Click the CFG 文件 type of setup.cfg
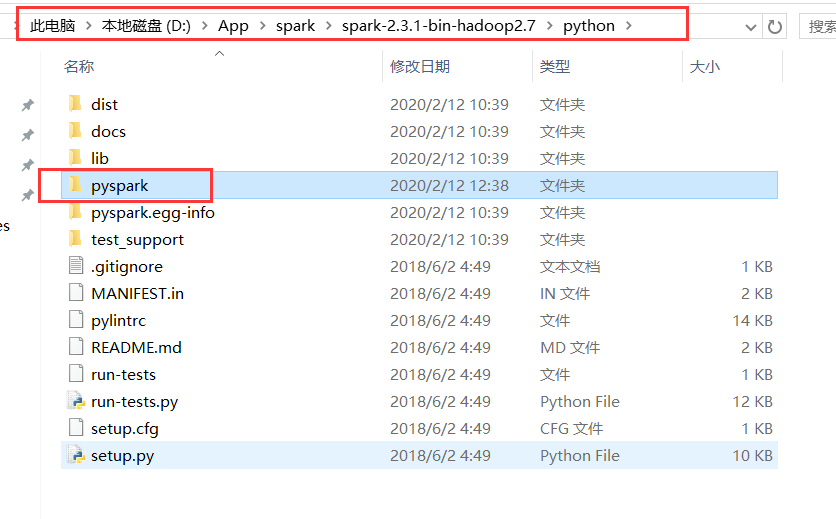836x519 pixels. [571, 429]
